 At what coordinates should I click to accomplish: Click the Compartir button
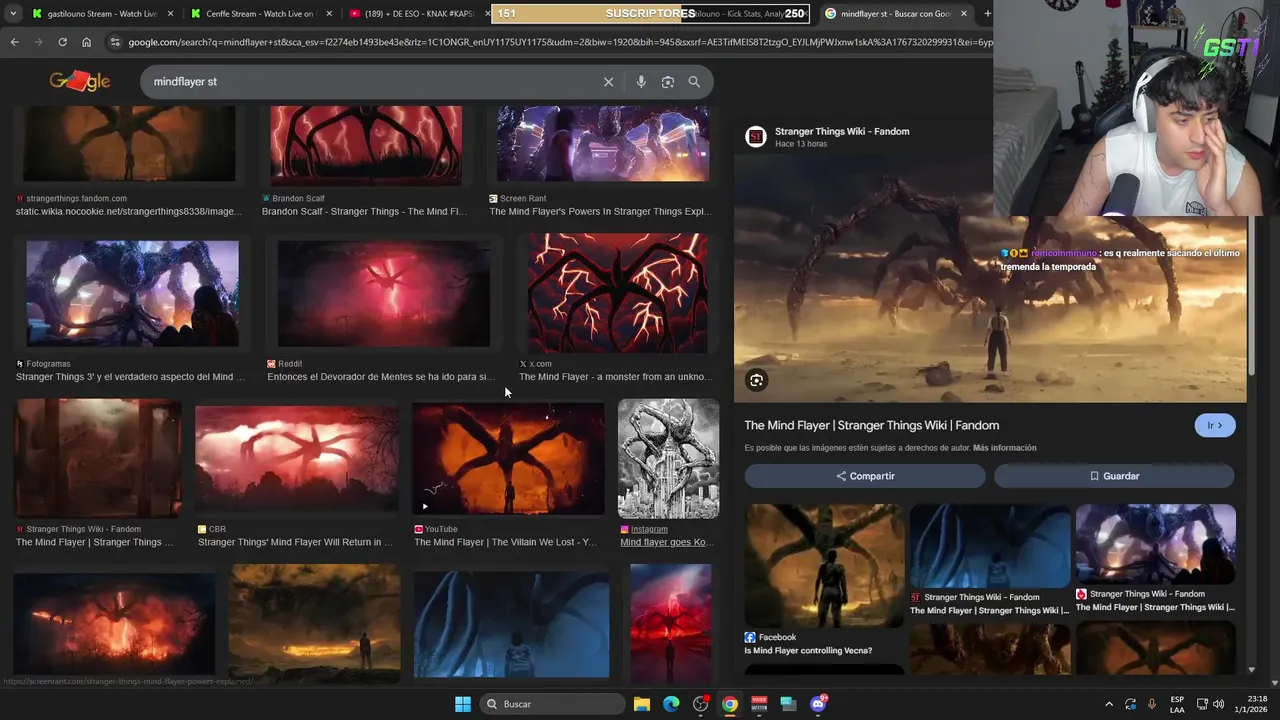(x=865, y=476)
